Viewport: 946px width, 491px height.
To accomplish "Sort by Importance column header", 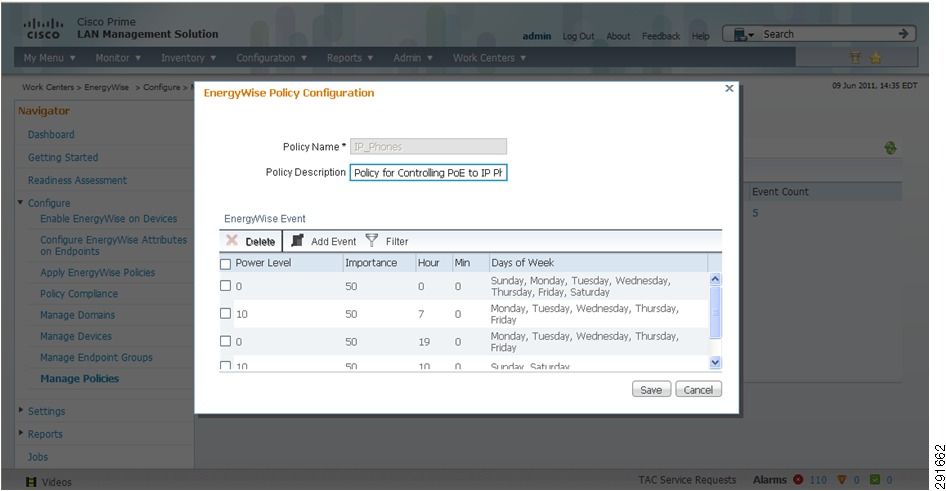I will [x=371, y=263].
